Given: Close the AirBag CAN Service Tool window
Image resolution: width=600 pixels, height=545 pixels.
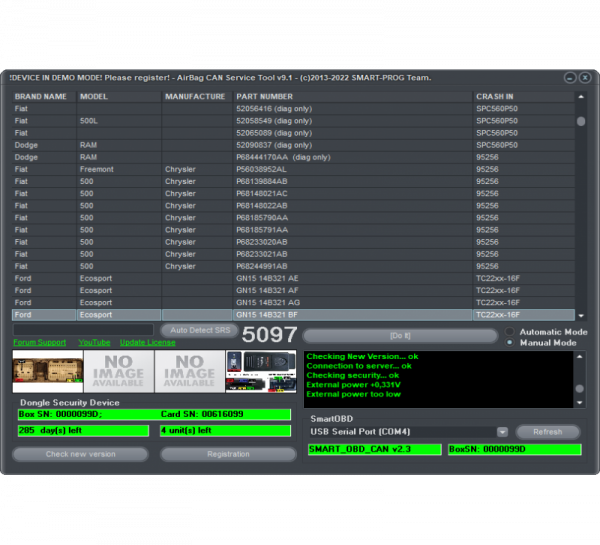Looking at the screenshot, I should click(585, 78).
